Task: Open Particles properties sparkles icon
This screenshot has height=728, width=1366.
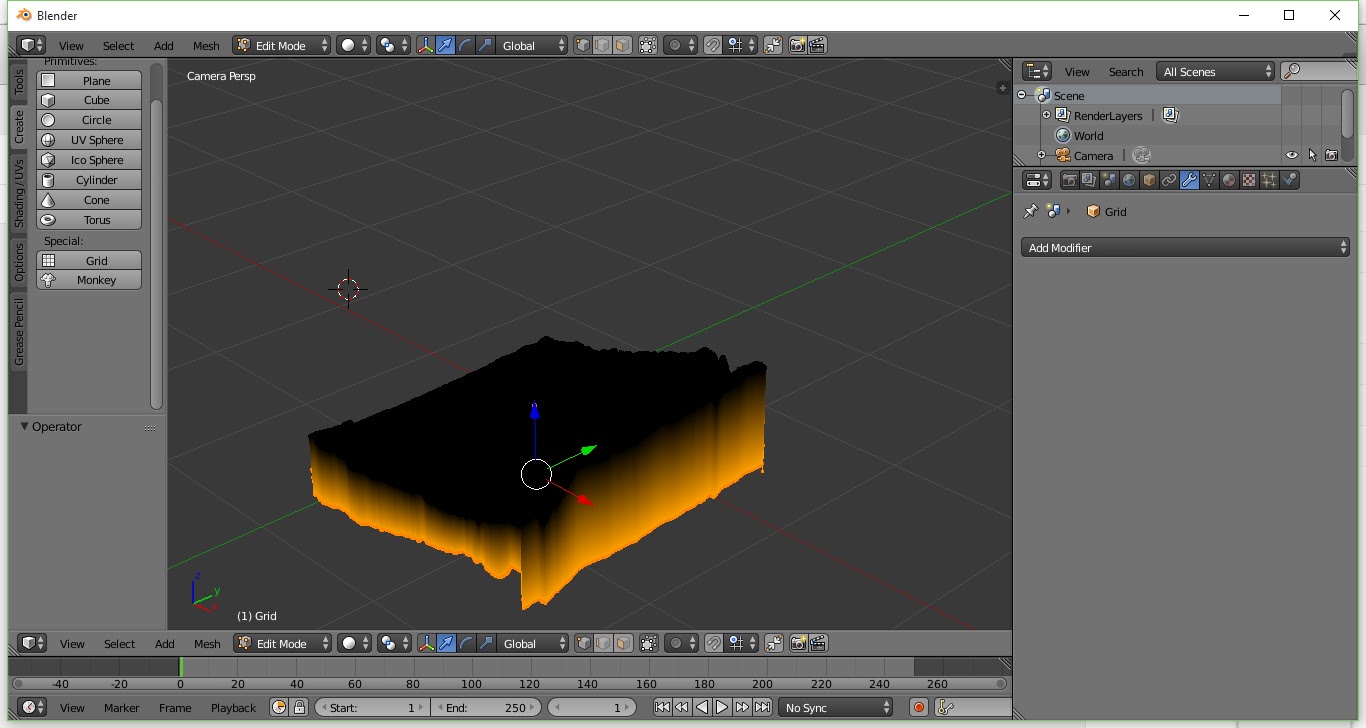Action: (x=1268, y=179)
